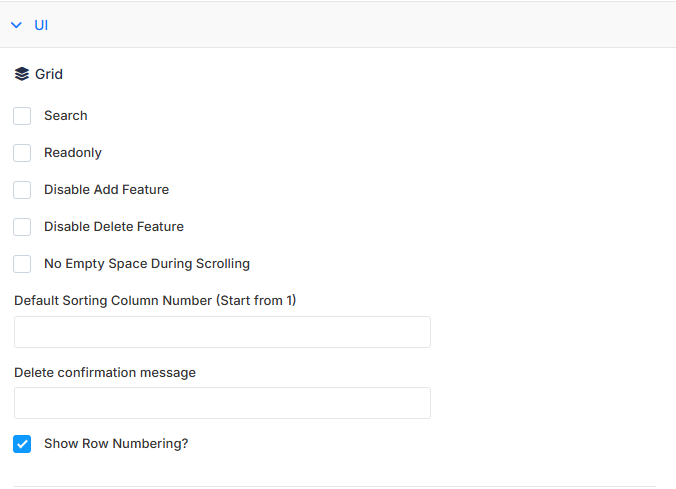Focus the Default Sorting Column Number field
Image resolution: width=676 pixels, height=489 pixels.
222,332
